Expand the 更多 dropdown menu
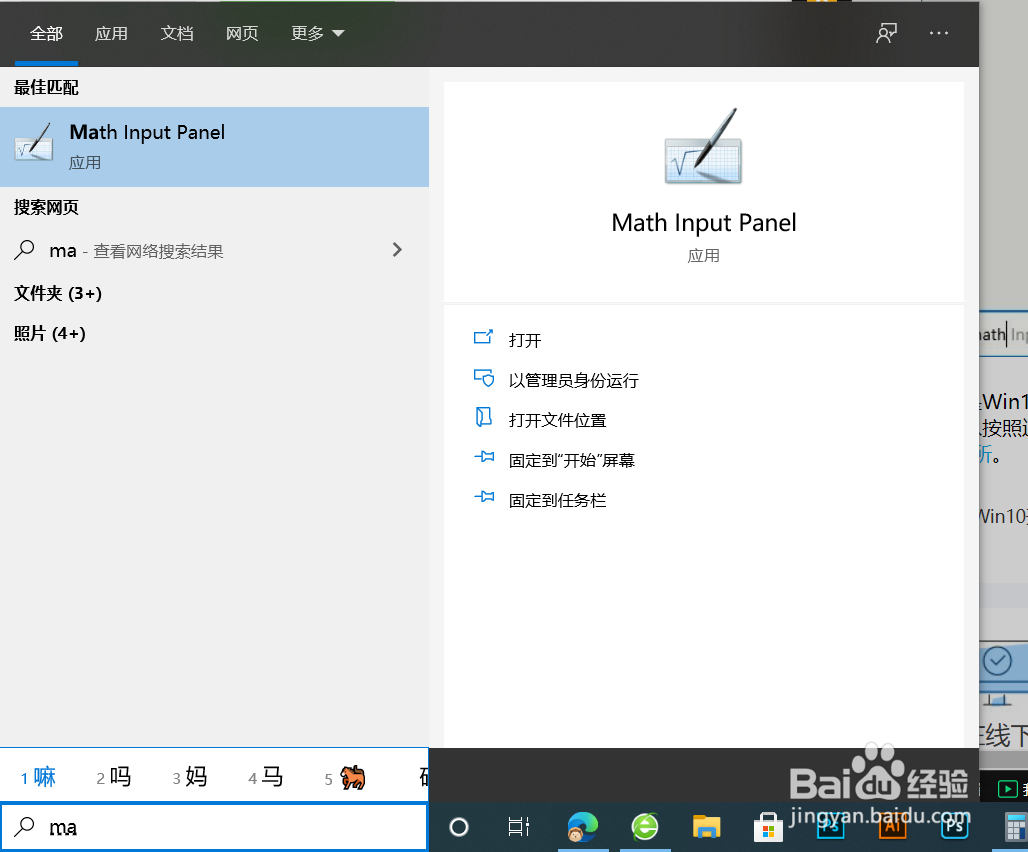The width and height of the screenshot is (1028, 852). click(x=317, y=33)
